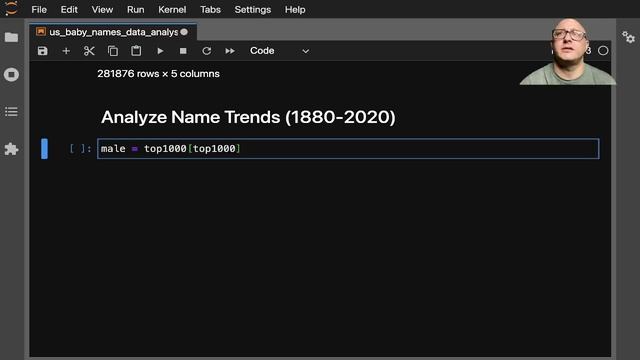Viewport: 640px width, 360px height.
Task: Click into the code cell with male = top1000
Action: [348, 149]
